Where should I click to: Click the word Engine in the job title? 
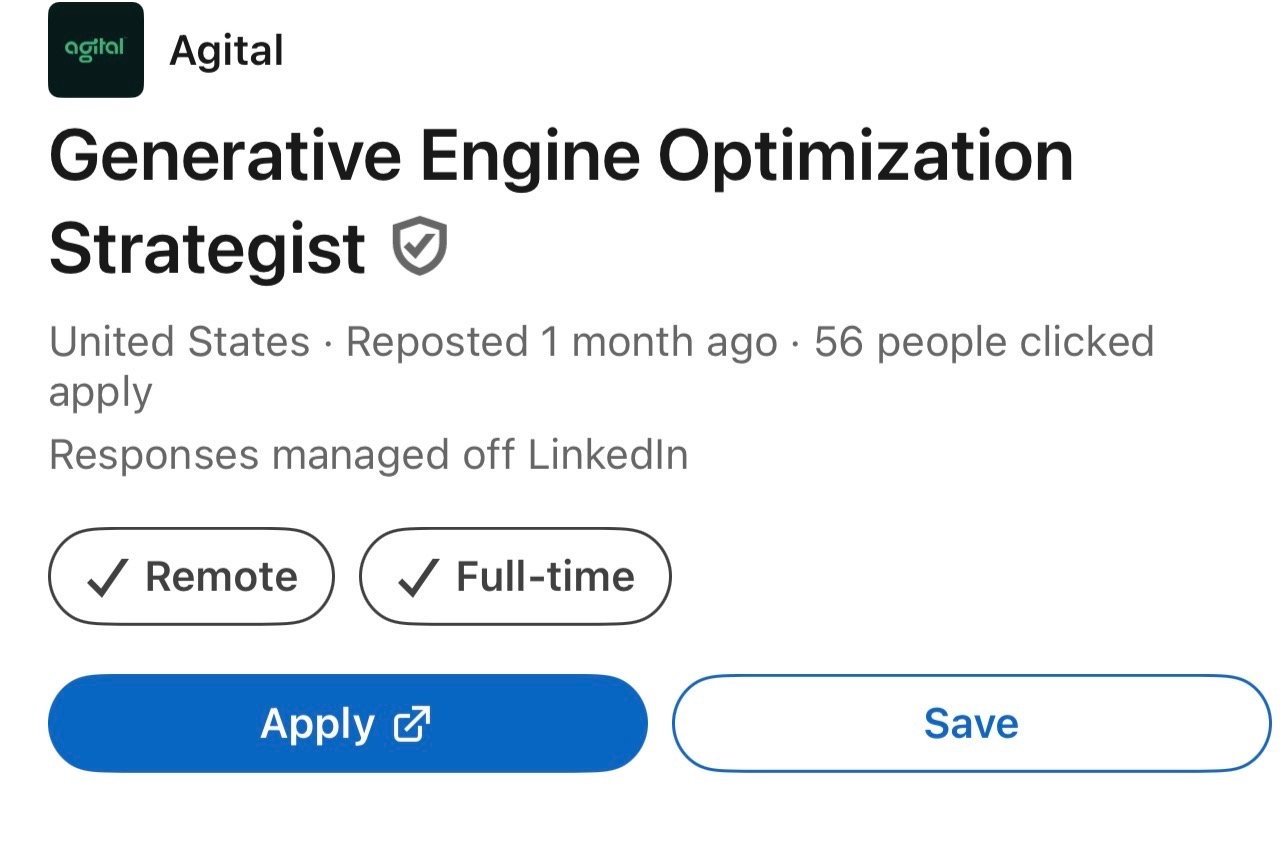pyautogui.click(x=525, y=157)
